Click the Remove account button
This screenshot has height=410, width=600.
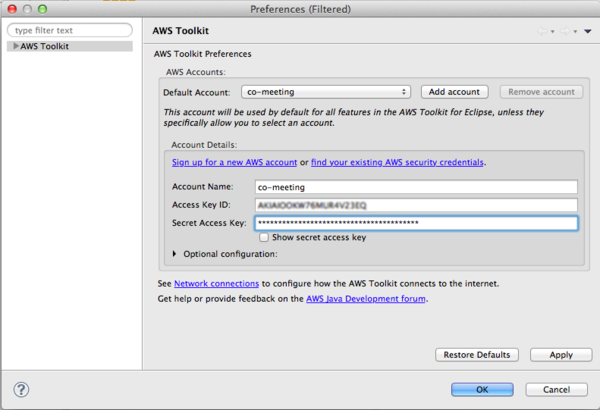(541, 92)
